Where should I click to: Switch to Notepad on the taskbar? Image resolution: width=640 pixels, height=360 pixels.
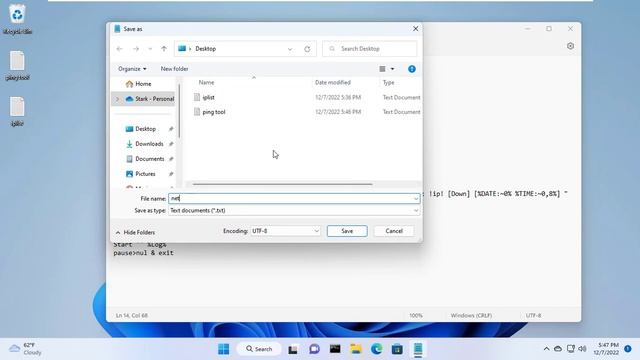[418, 349]
